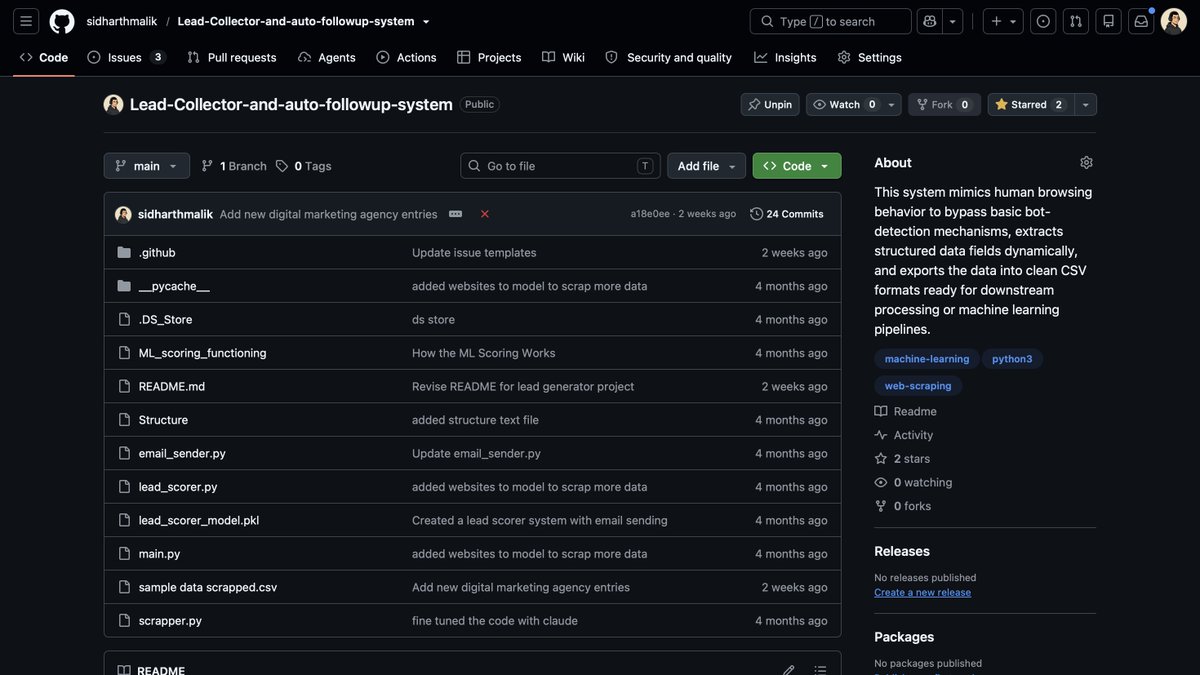Click the failed check red X icon
1200x675 pixels.
point(485,214)
